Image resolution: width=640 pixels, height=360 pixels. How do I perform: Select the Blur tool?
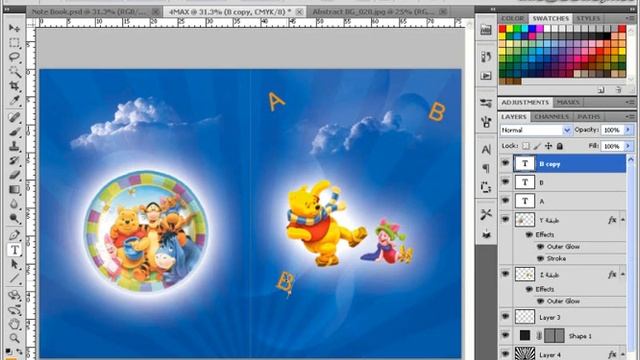tap(14, 204)
